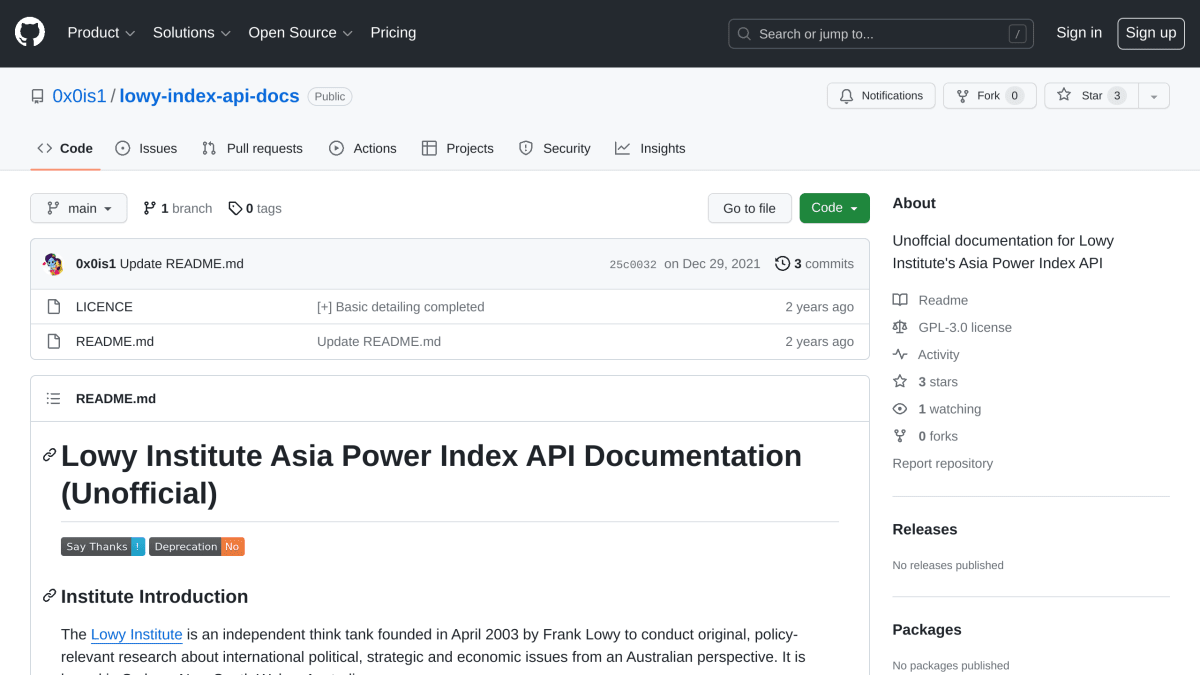Click the 0x0is1 avatar in commit row
The width and height of the screenshot is (1200, 675).
(54, 264)
